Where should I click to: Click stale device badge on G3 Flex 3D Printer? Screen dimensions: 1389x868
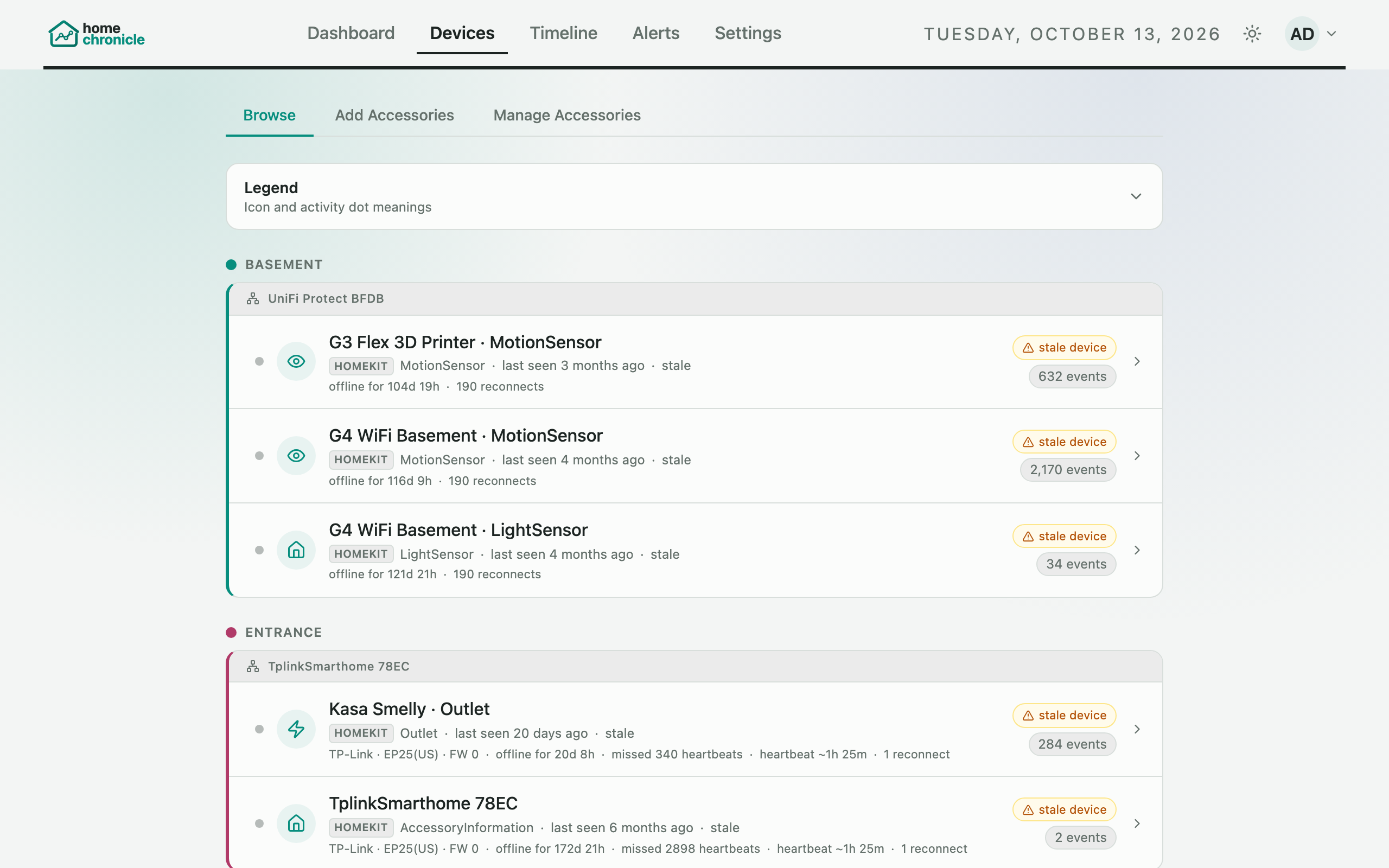1064,347
